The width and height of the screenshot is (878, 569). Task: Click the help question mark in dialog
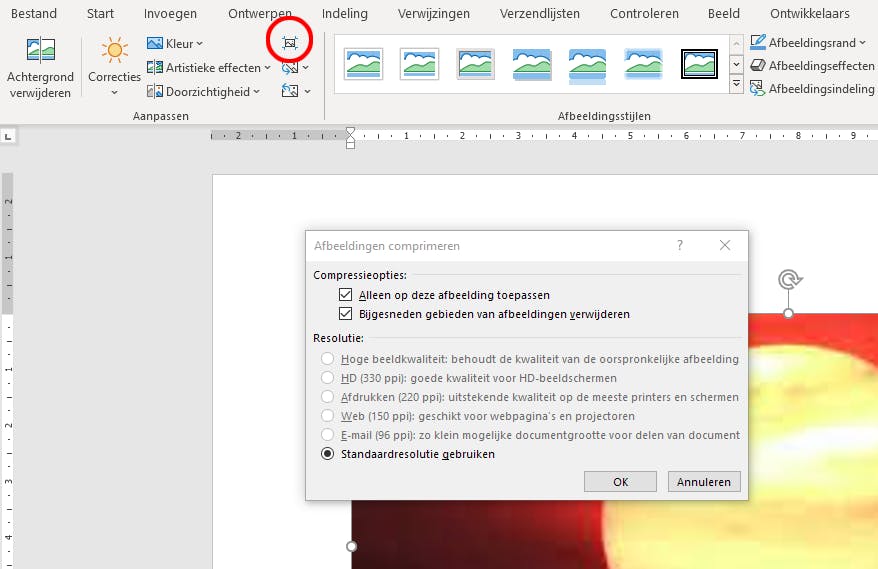(680, 245)
